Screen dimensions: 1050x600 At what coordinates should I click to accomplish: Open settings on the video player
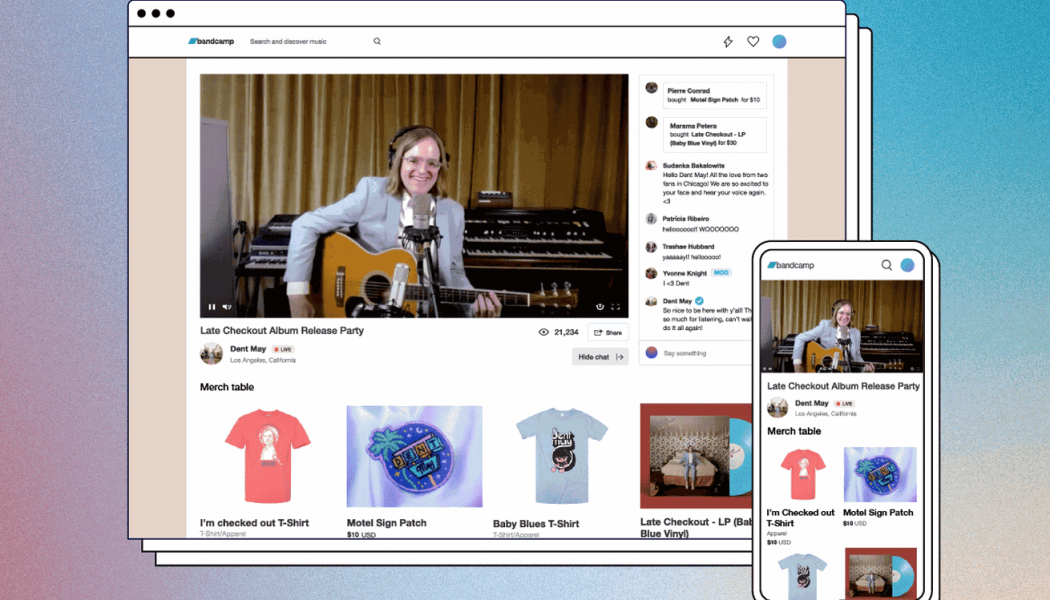pos(599,307)
